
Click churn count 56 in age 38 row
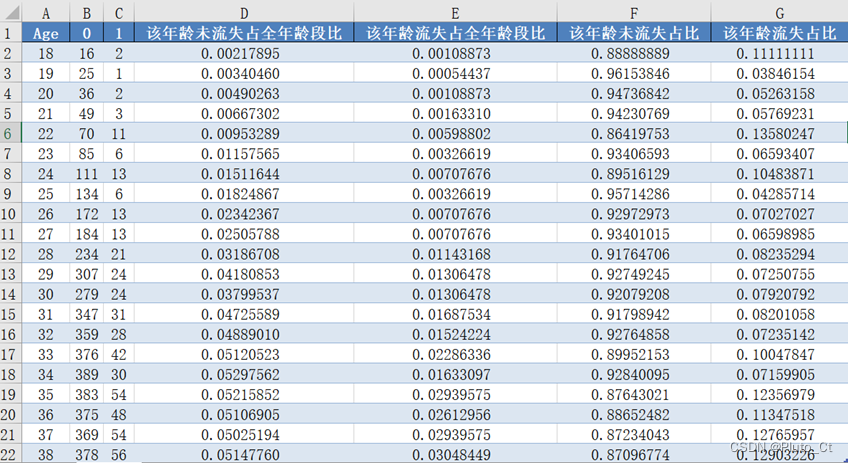click(x=119, y=454)
